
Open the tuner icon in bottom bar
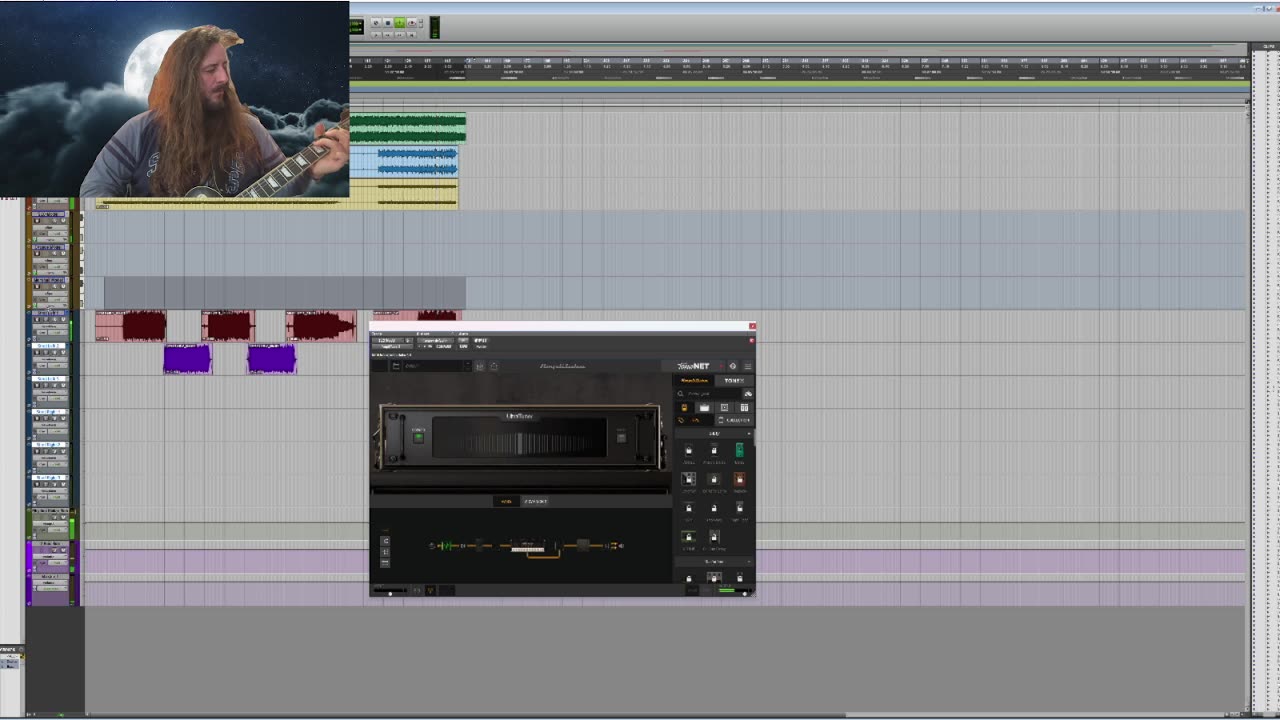(x=431, y=590)
